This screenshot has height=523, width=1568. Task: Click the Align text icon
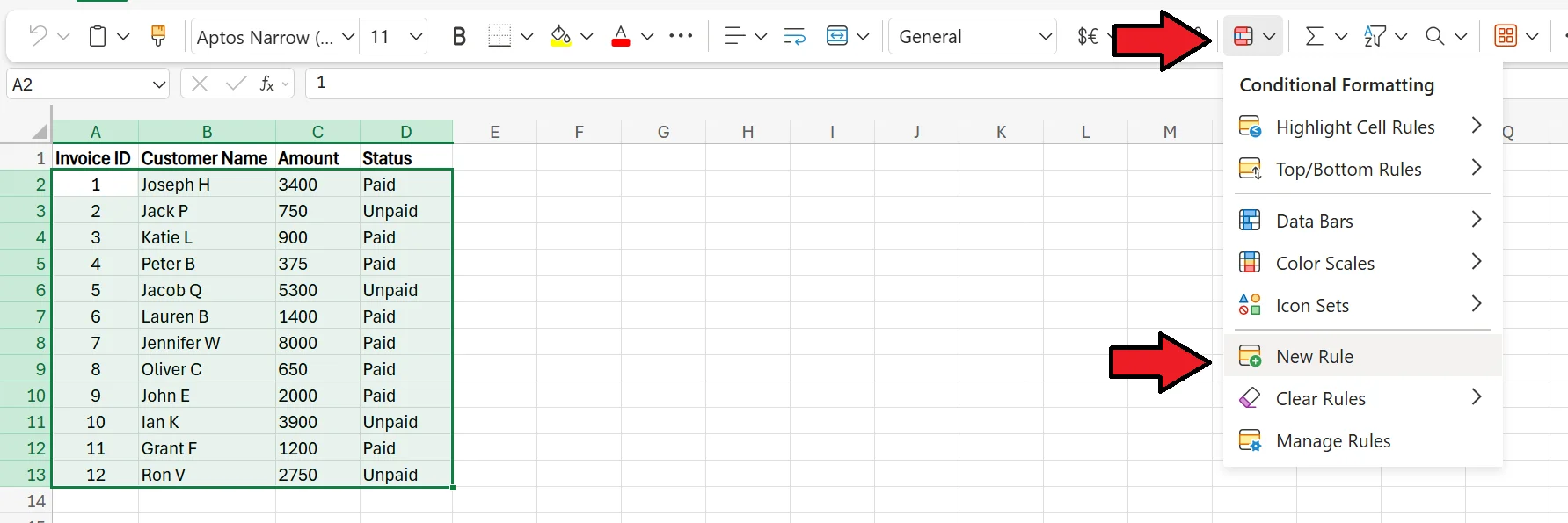click(734, 36)
